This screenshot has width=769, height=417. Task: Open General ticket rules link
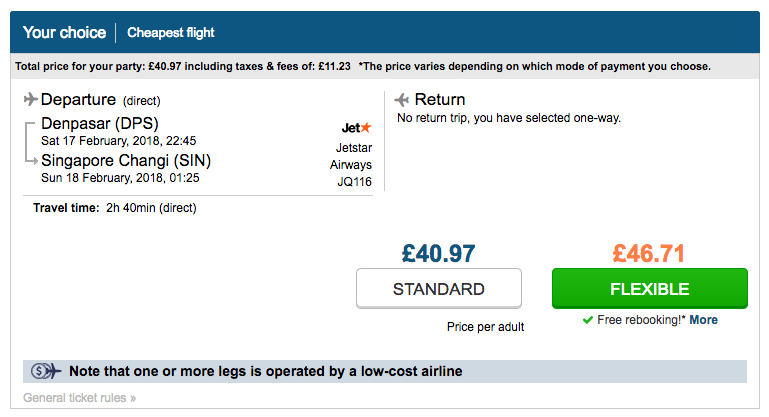coord(79,398)
